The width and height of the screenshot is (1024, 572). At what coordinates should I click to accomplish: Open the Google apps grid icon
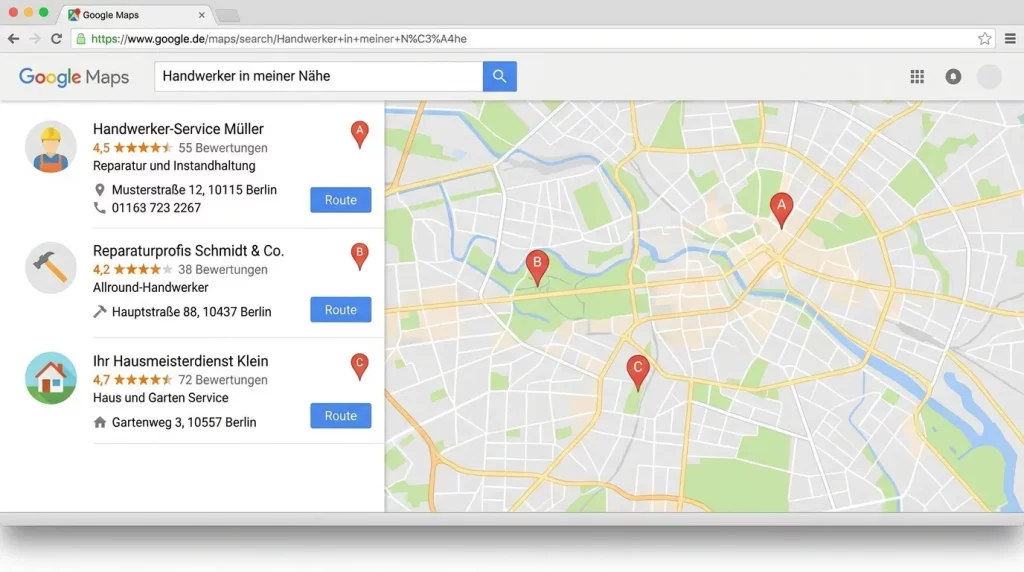pos(917,76)
